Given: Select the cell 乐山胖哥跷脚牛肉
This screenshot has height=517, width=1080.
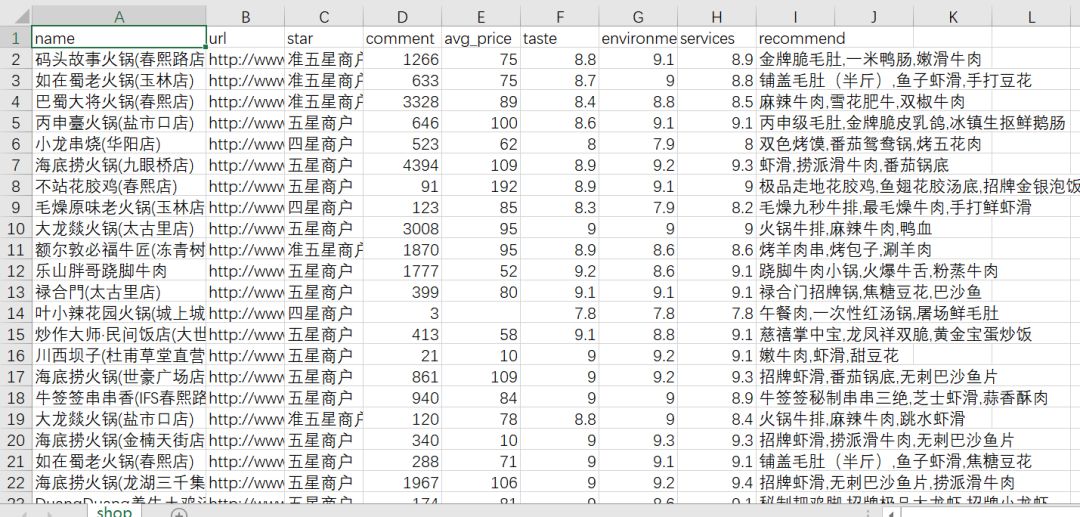Looking at the screenshot, I should pyautogui.click(x=119, y=271).
